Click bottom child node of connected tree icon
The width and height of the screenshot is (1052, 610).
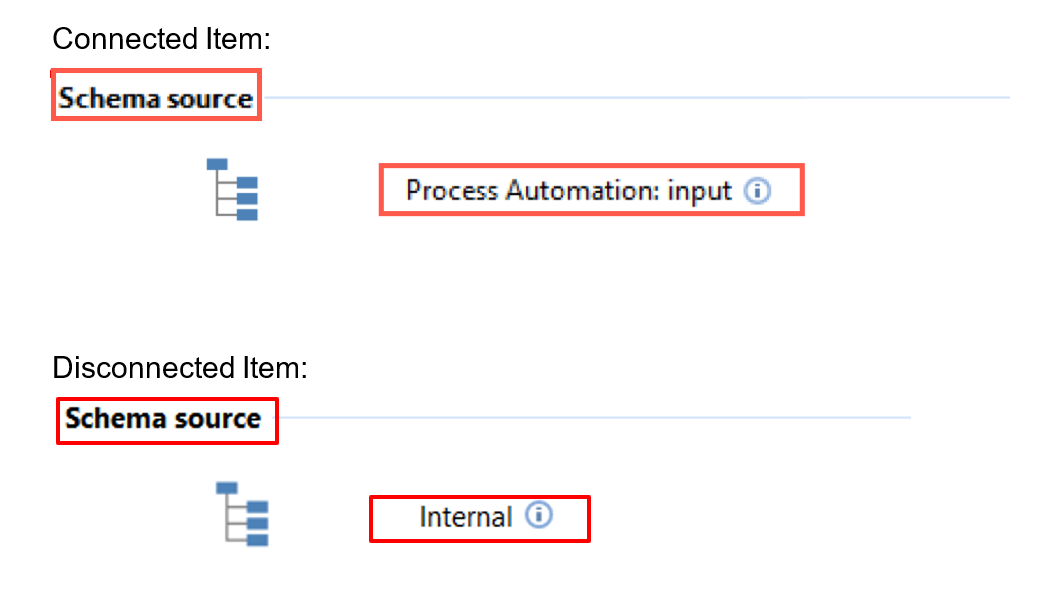(247, 215)
